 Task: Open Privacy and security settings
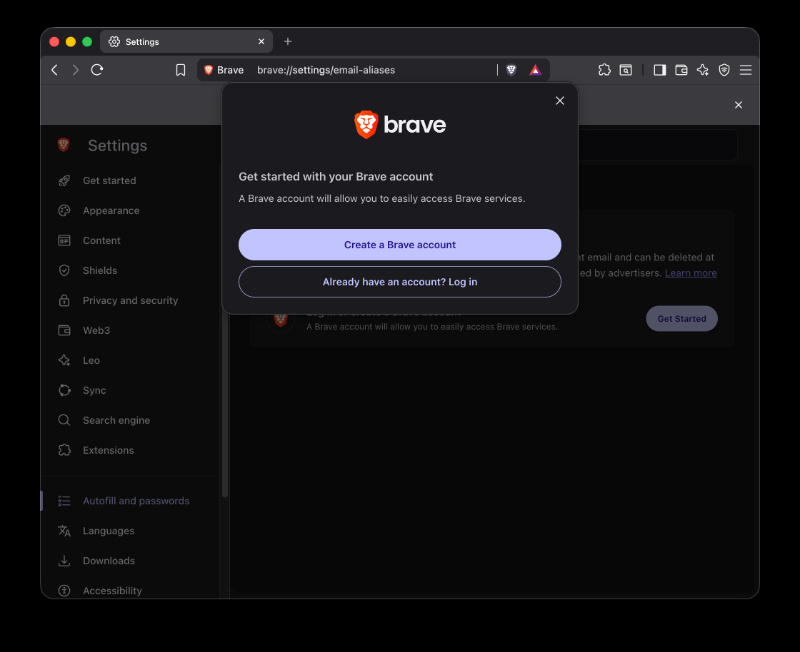[130, 300]
